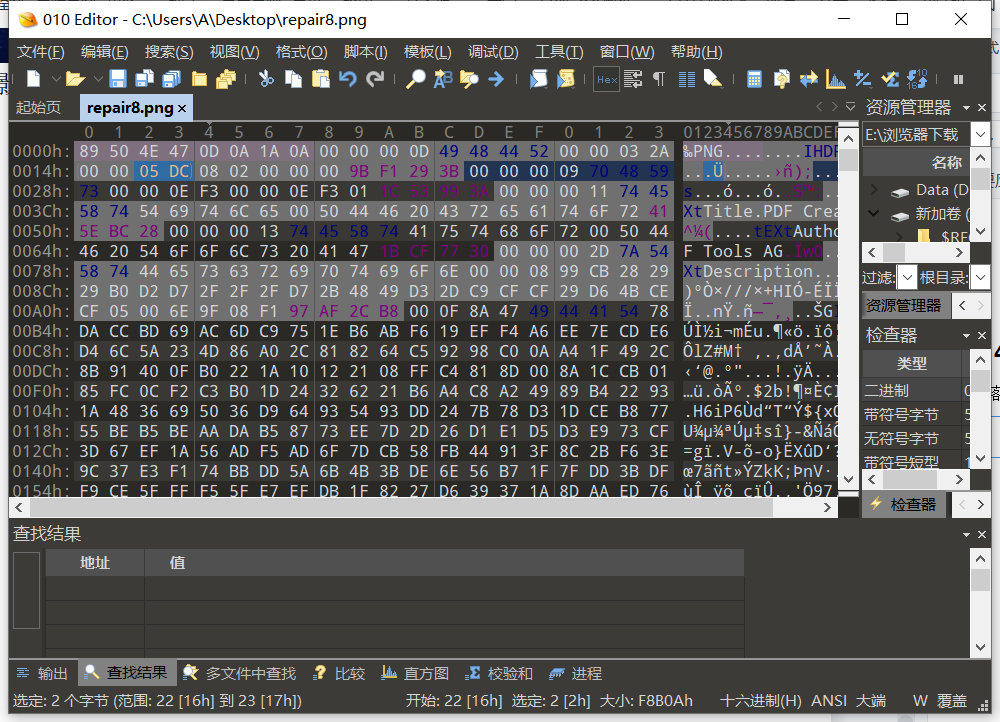Toggle the Hex edit mode button

(607, 80)
